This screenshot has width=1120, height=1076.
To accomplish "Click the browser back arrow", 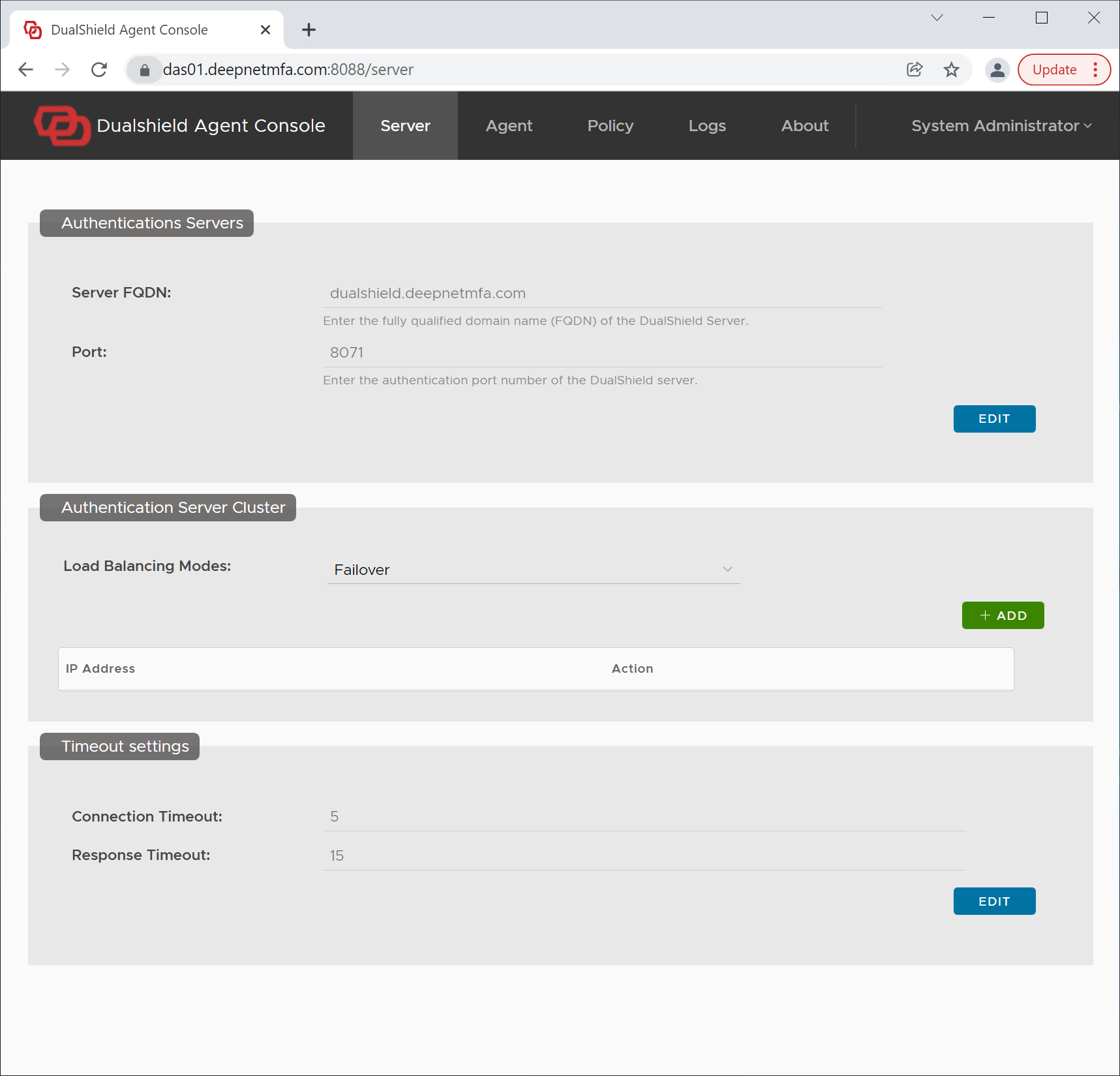I will tap(26, 70).
